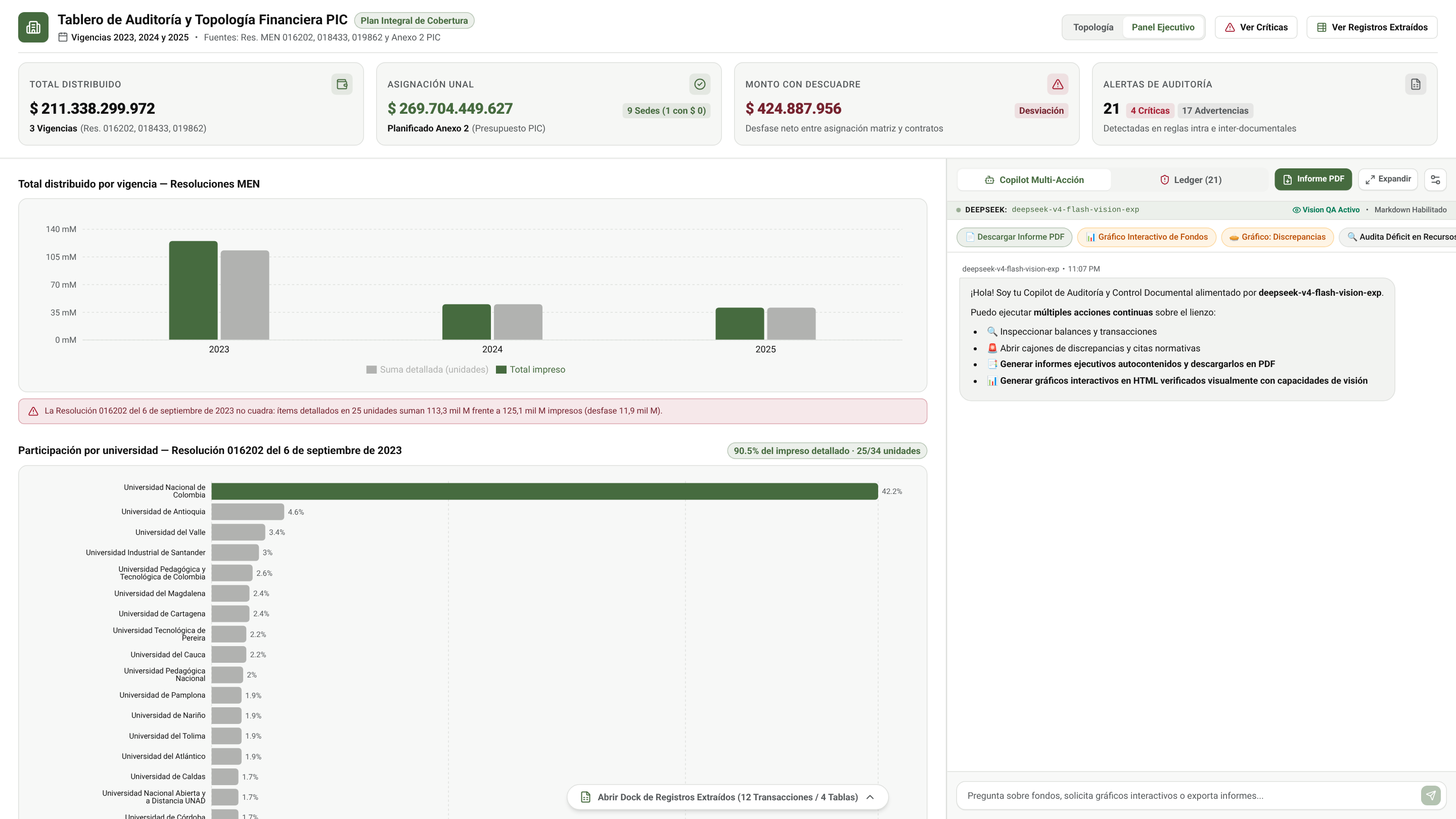Click the Gráfico: Discrepancias chip

point(1278,237)
